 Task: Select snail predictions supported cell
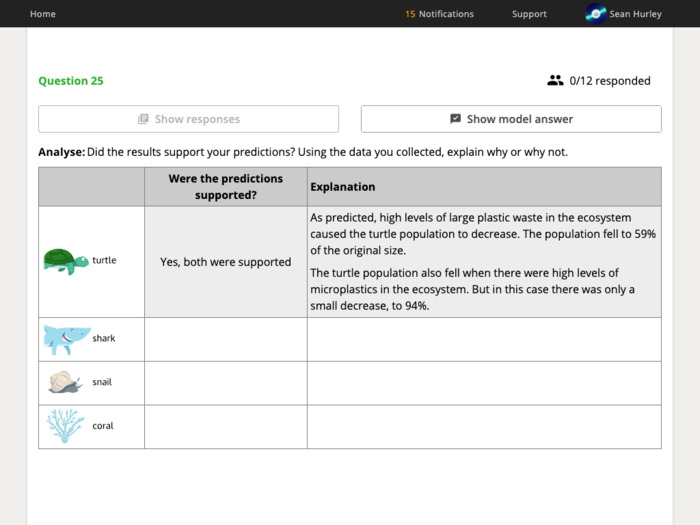[x=226, y=383]
